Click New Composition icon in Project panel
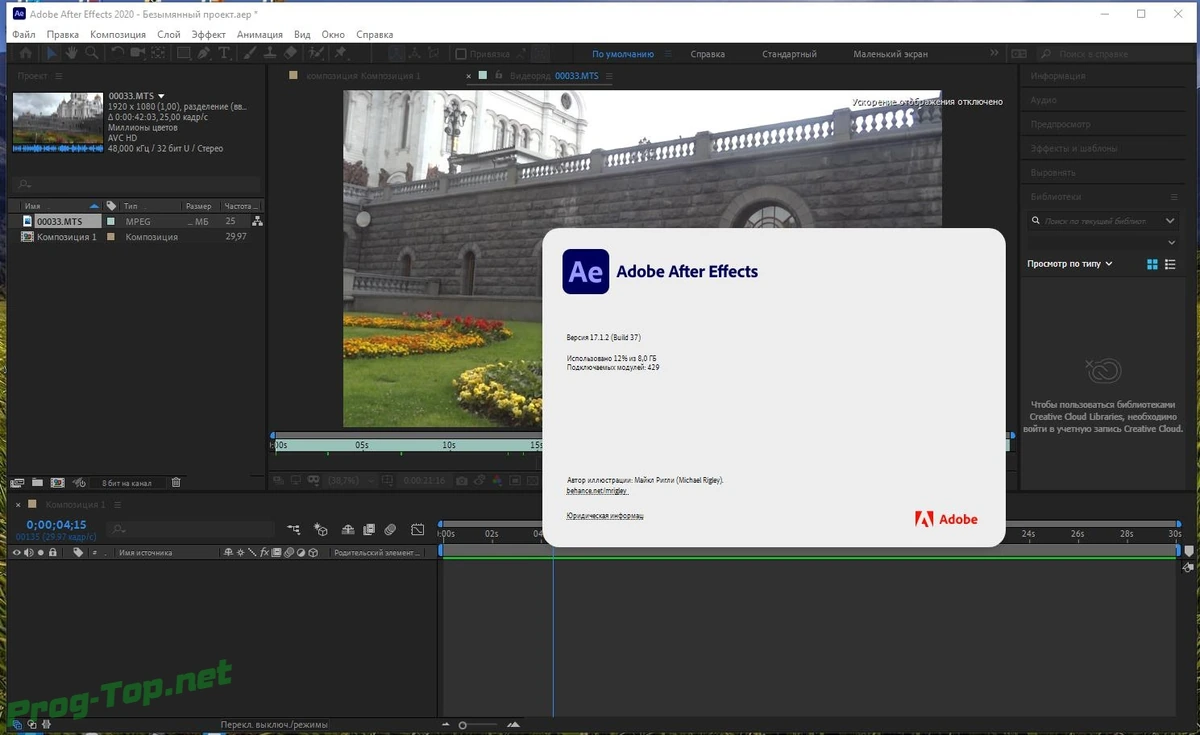Viewport: 1200px width, 735px height. [x=57, y=482]
